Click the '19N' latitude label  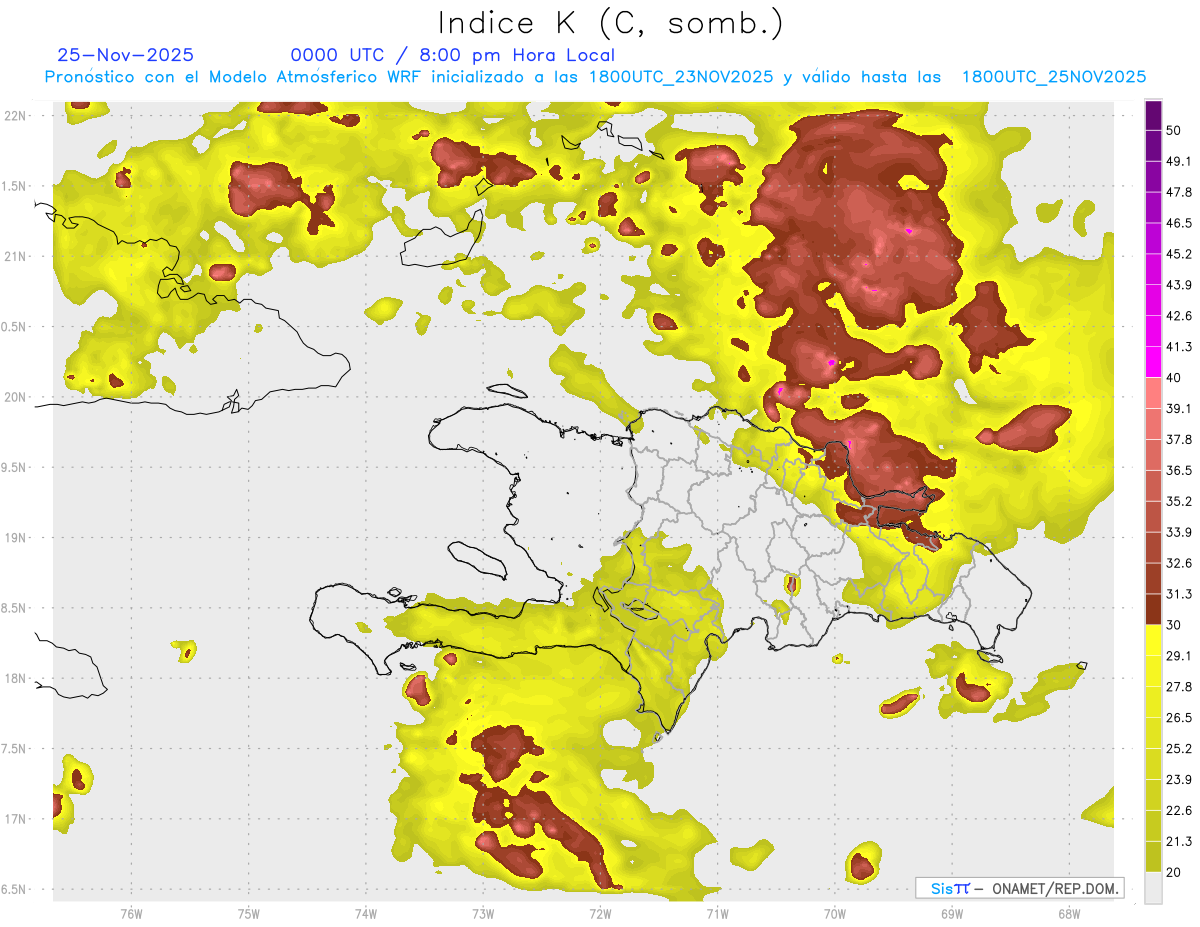point(16,538)
